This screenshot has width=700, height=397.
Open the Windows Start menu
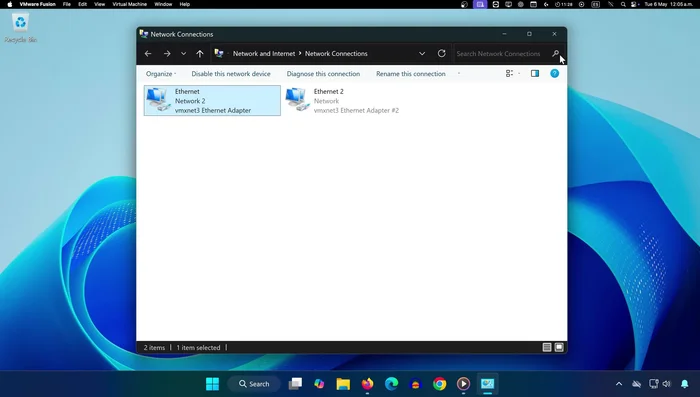point(212,384)
